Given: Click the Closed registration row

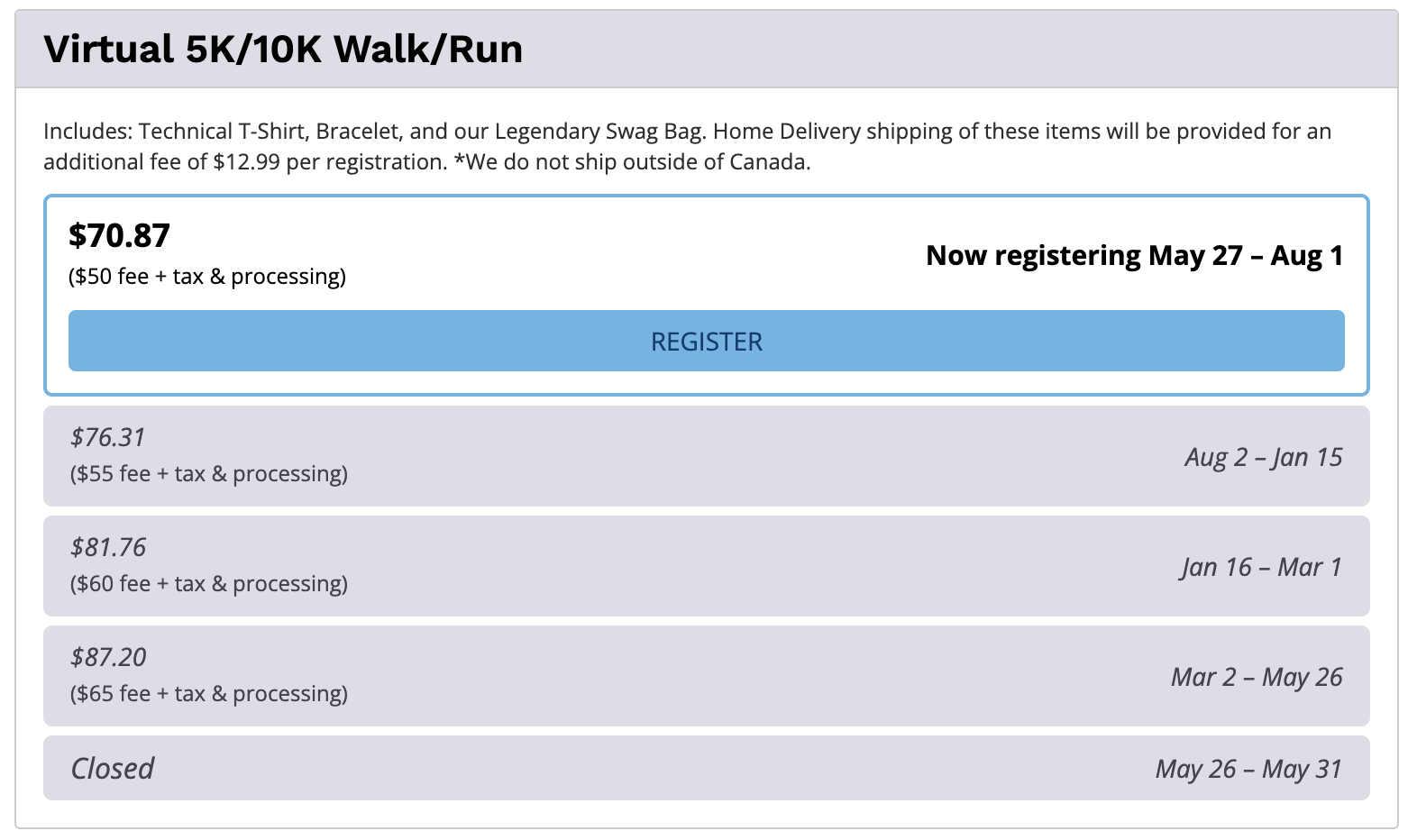Looking at the screenshot, I should [706, 768].
